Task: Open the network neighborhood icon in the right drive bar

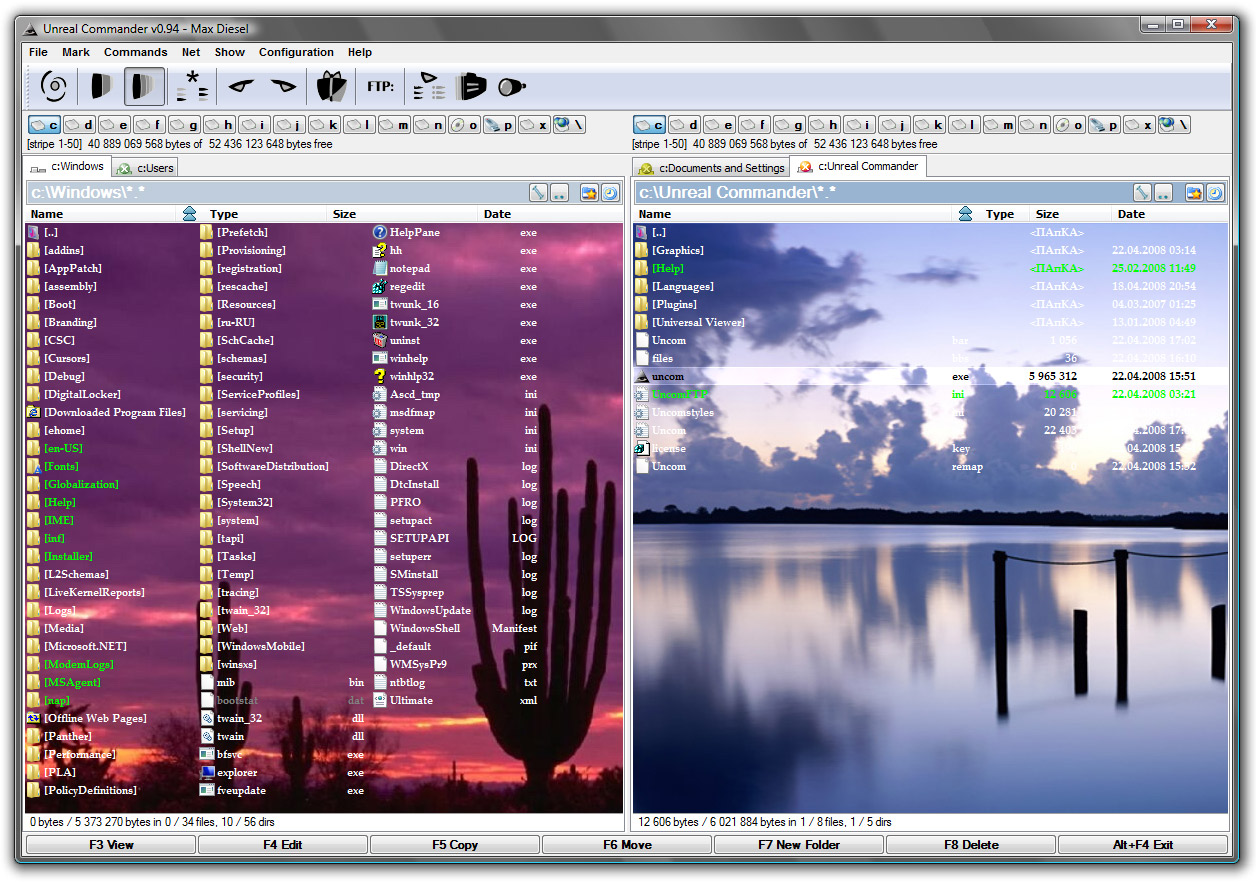Action: pyautogui.click(x=1174, y=125)
